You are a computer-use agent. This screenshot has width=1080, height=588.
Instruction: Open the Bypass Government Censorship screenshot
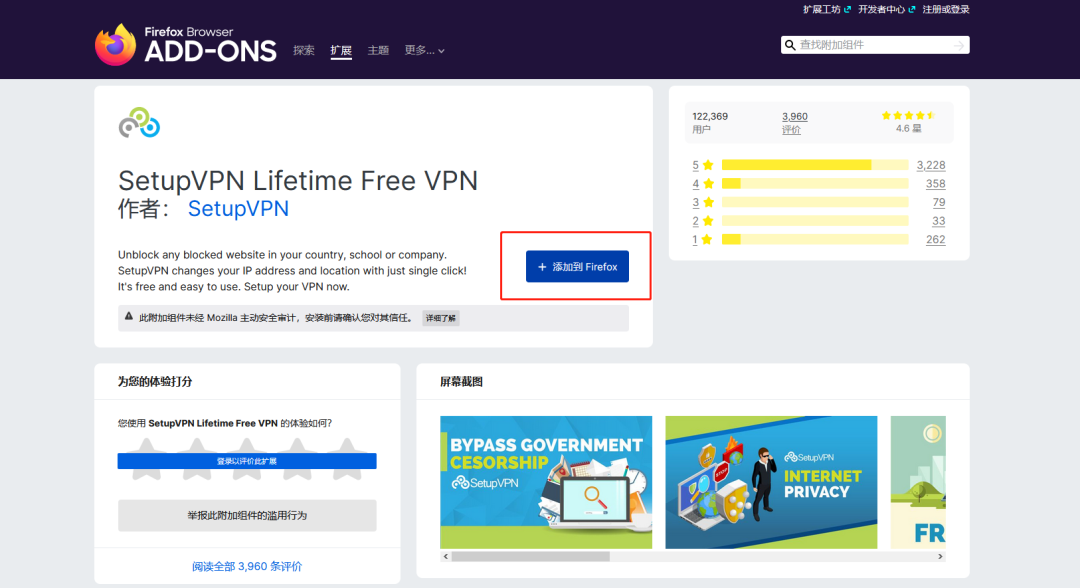point(546,482)
